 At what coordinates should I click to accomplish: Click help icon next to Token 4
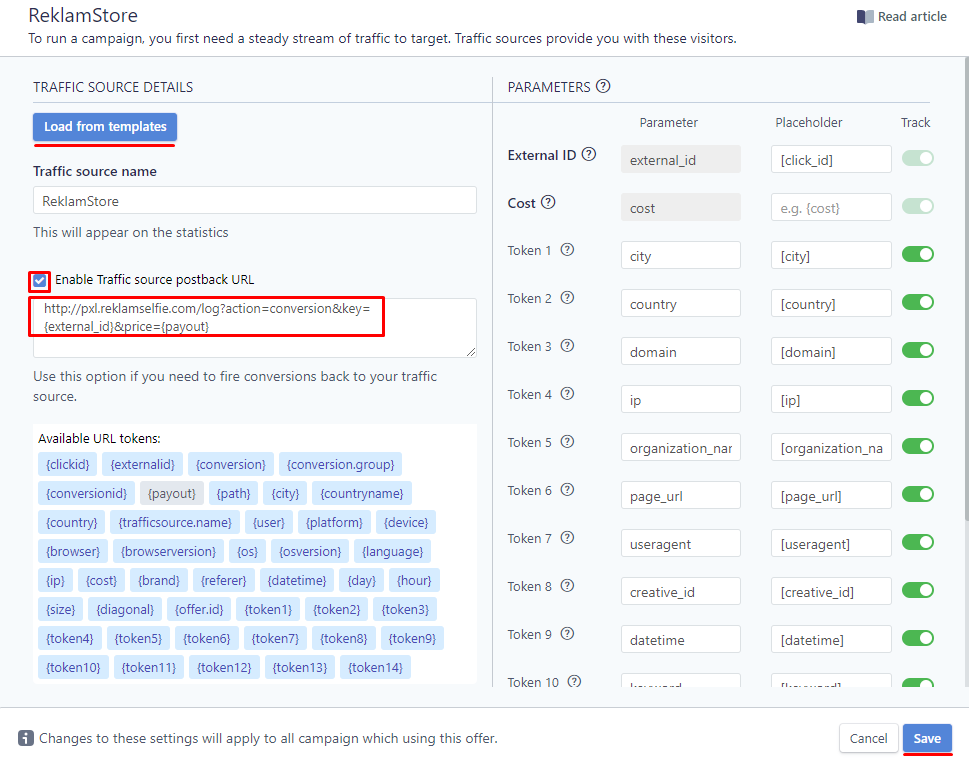click(x=567, y=394)
